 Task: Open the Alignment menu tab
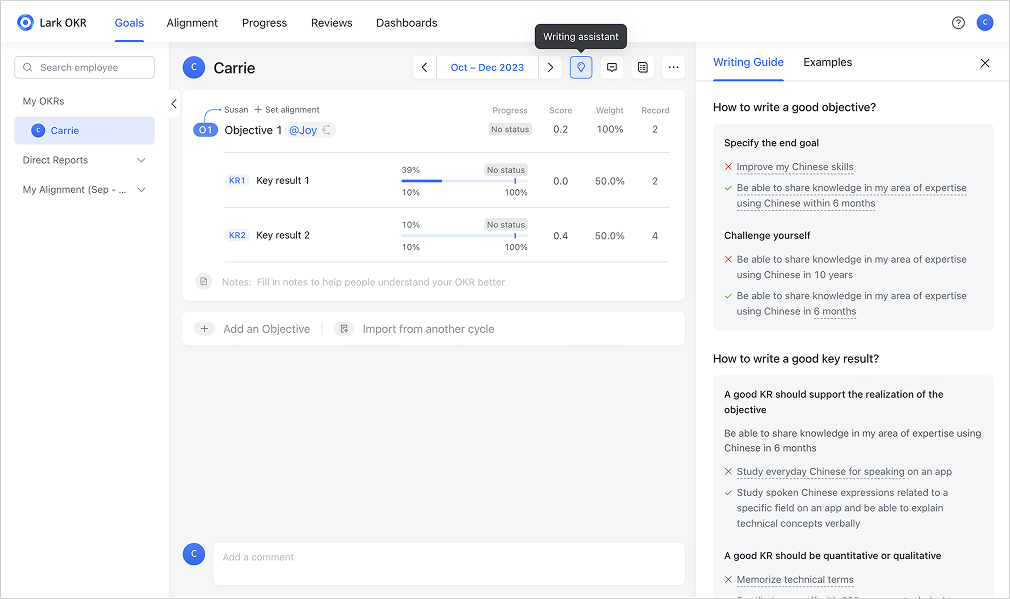click(192, 23)
